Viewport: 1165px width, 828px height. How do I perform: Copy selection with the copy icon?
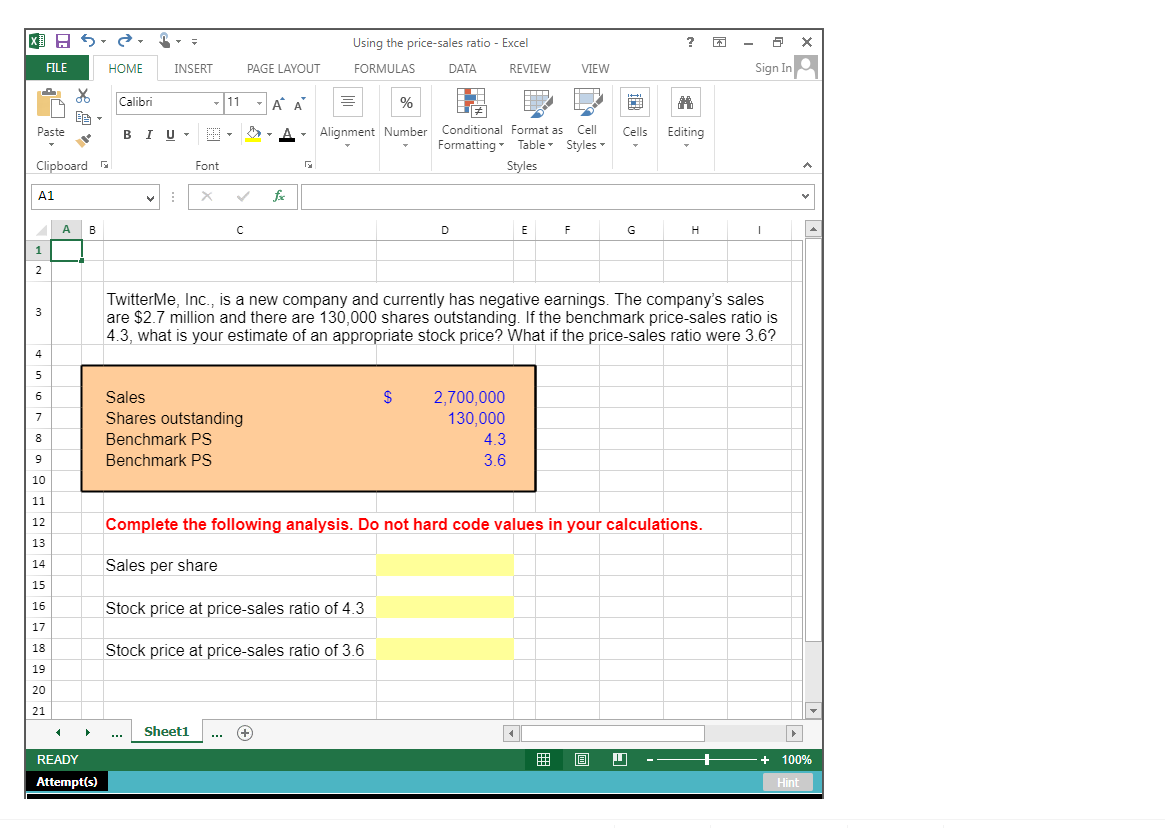tap(83, 117)
